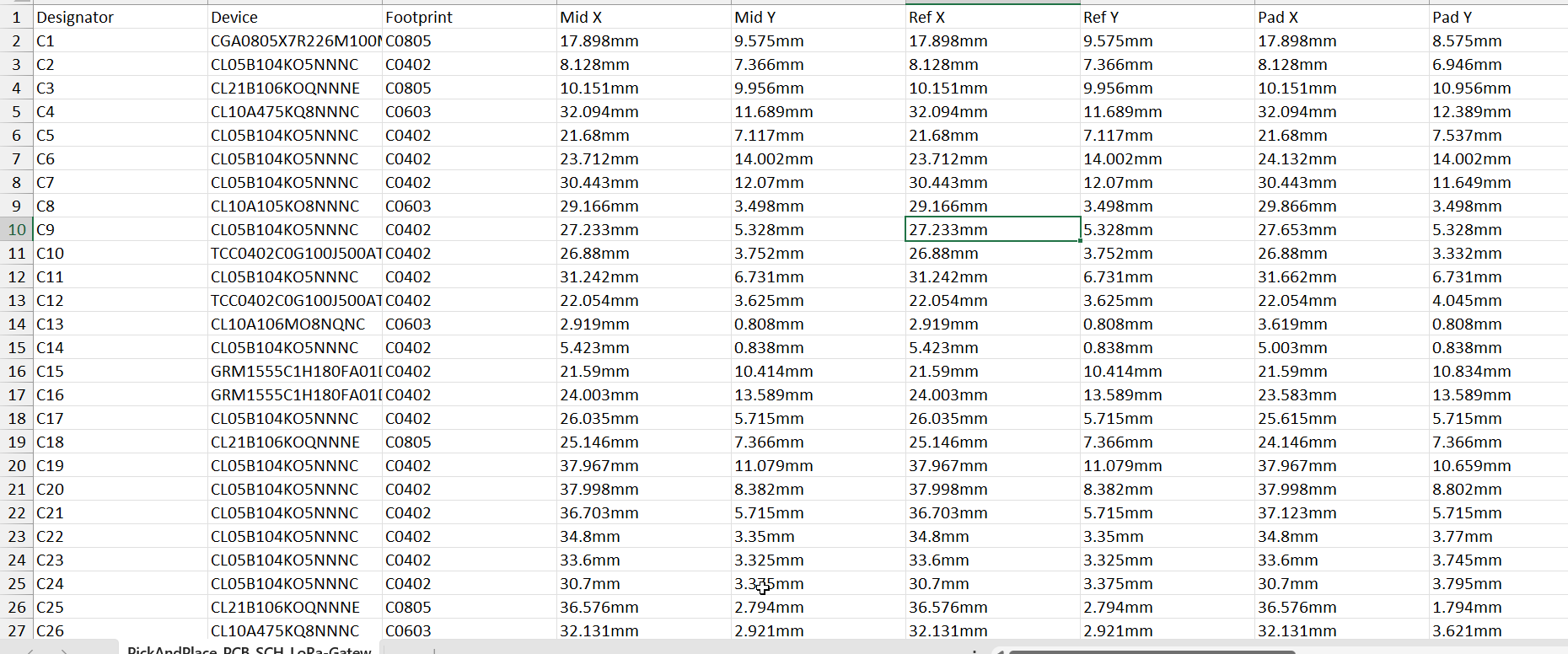Select Pad Y value 3.795mm

1498,583
